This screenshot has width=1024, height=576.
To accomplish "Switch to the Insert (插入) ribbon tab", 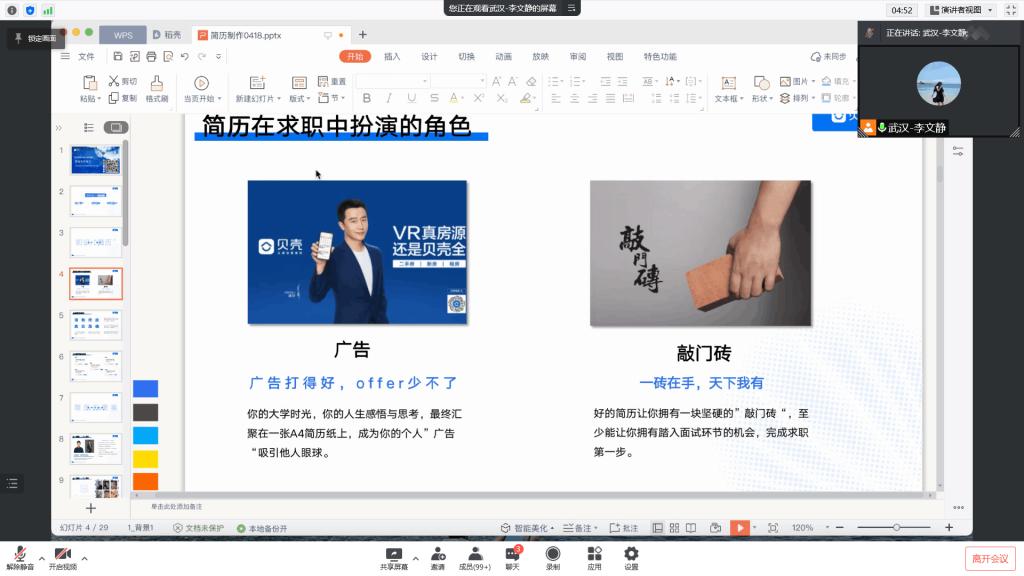I will click(392, 57).
